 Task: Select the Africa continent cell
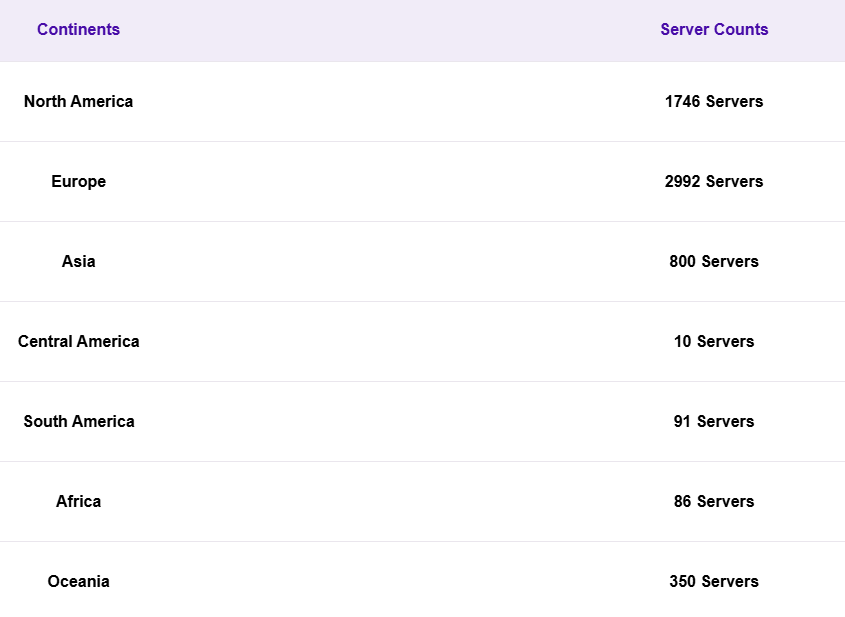(x=78, y=501)
